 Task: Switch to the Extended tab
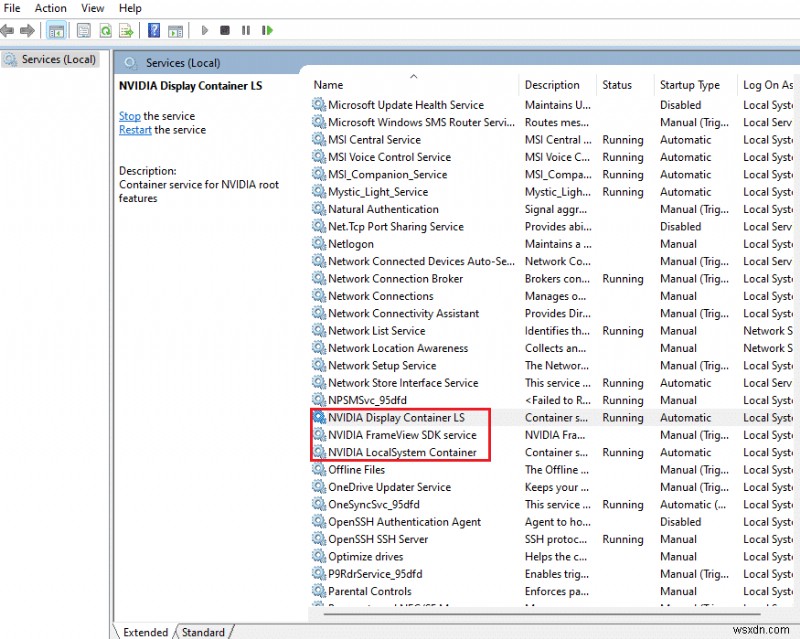pyautogui.click(x=145, y=632)
